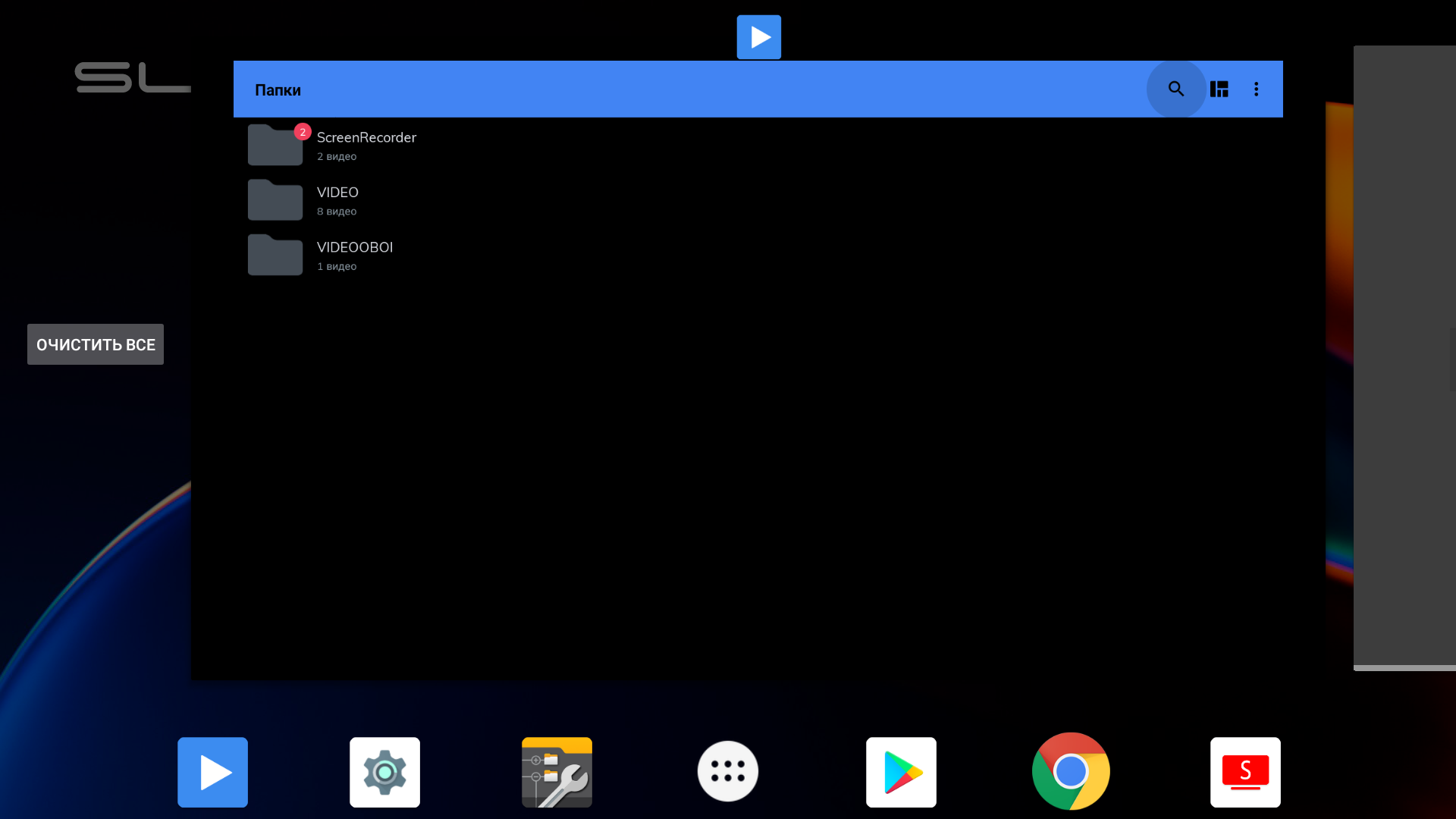Click the video player icon above window

coord(758,37)
